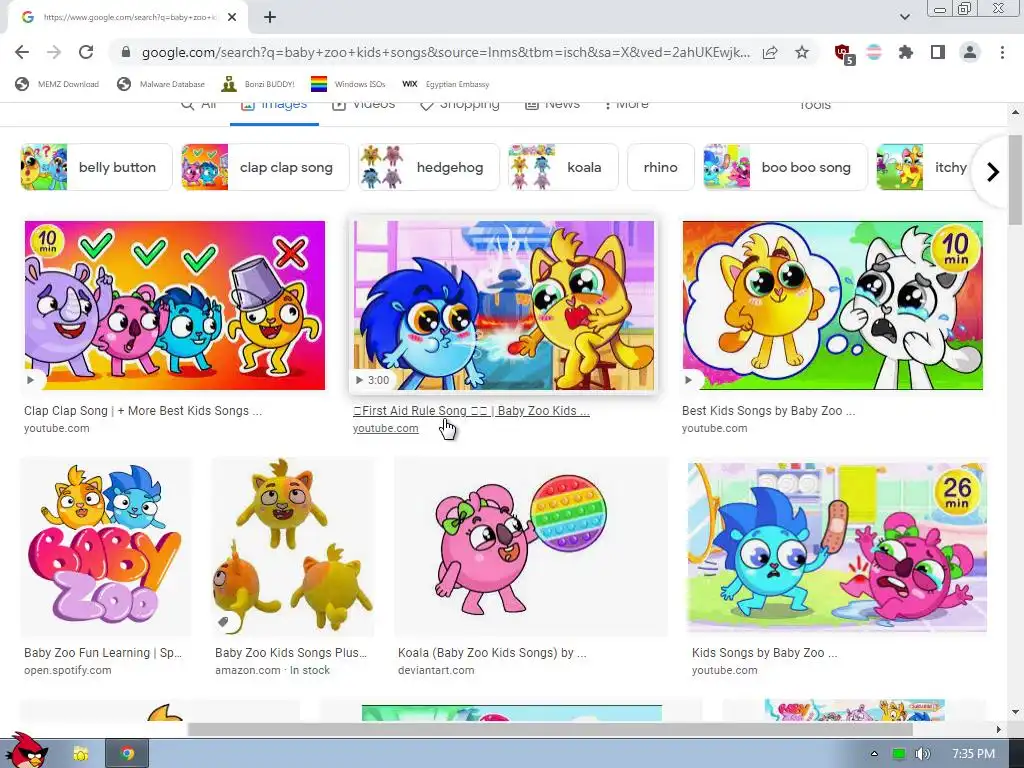The height and width of the screenshot is (768, 1024).
Task: Filter by rhino chip
Action: 660,167
